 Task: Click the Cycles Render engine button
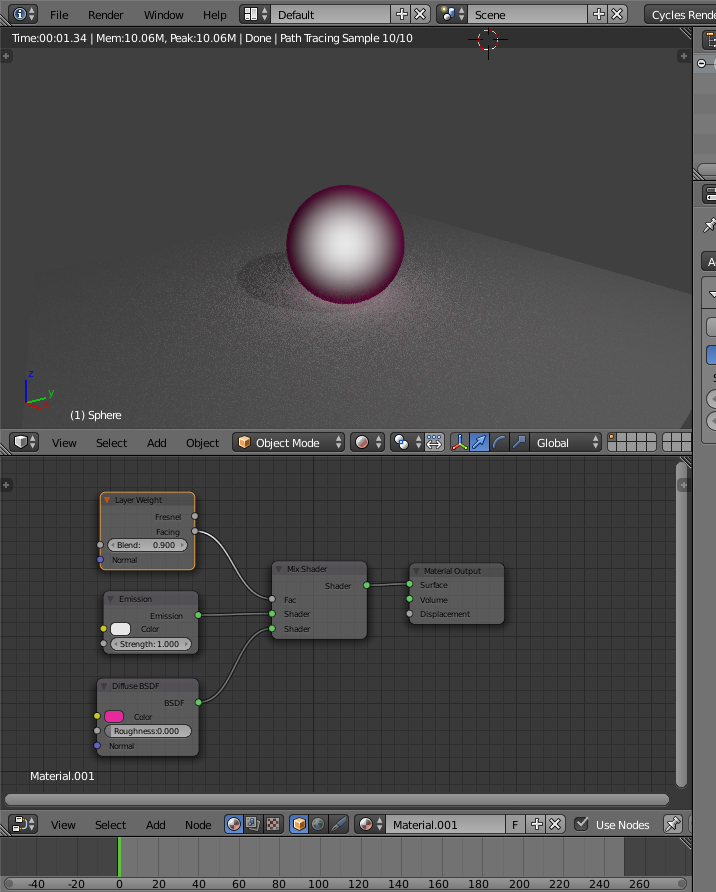[680, 15]
